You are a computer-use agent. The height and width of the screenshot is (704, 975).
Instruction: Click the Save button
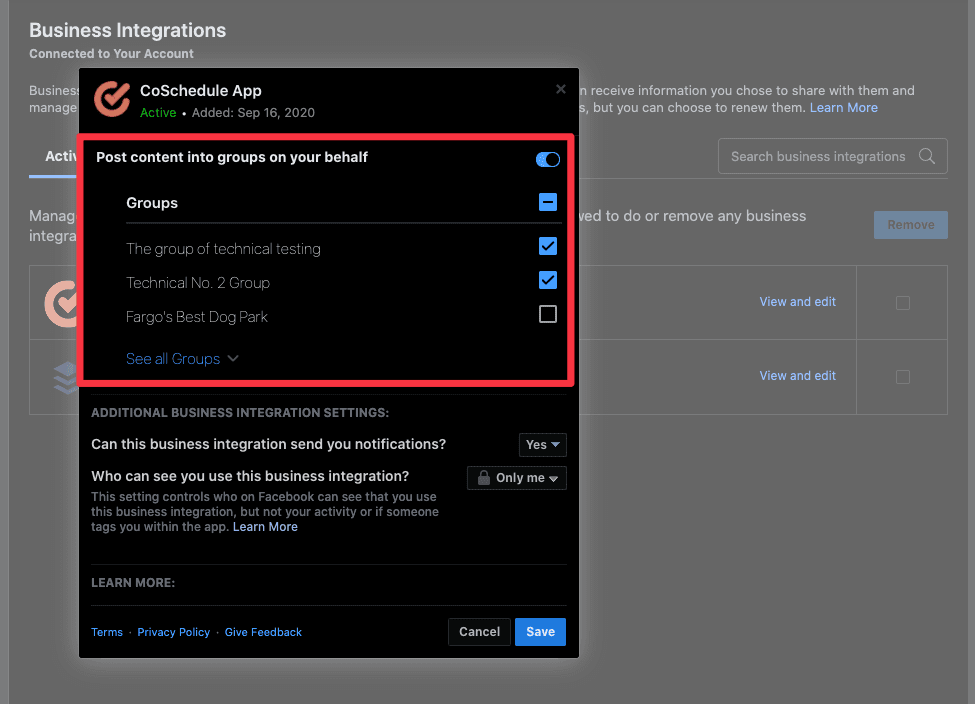click(540, 632)
